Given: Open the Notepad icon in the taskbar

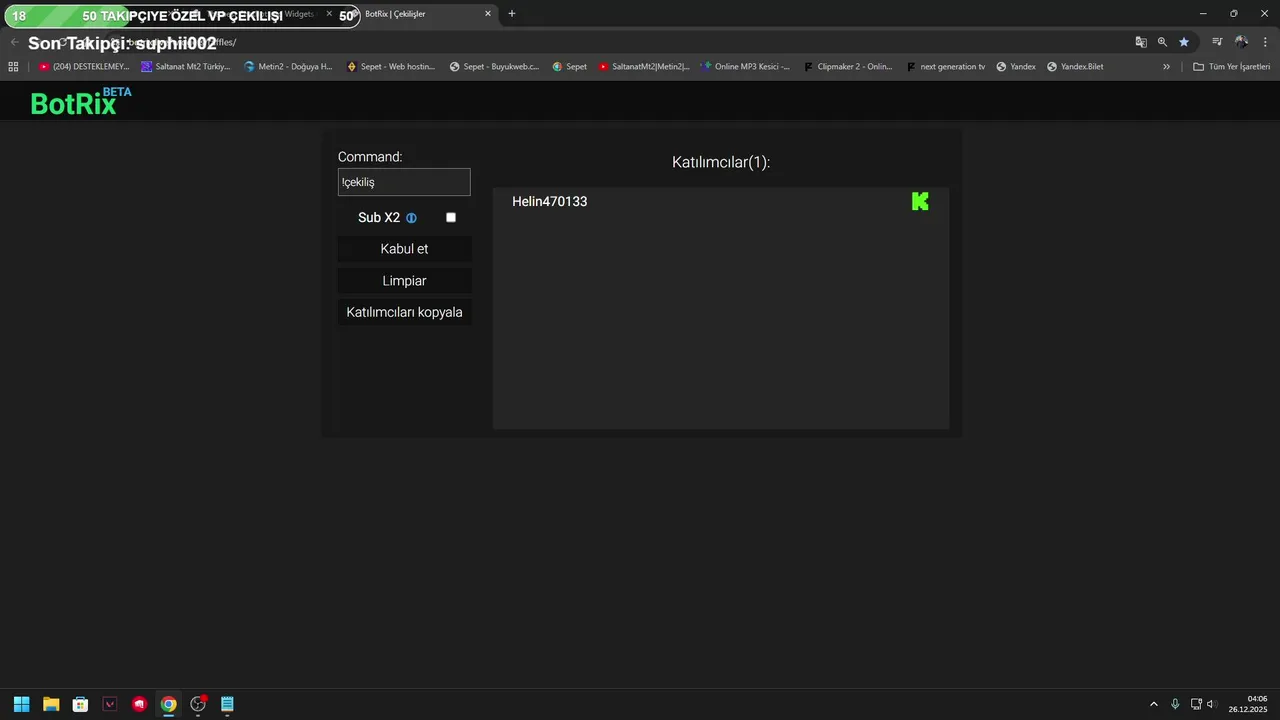Looking at the screenshot, I should pyautogui.click(x=227, y=704).
